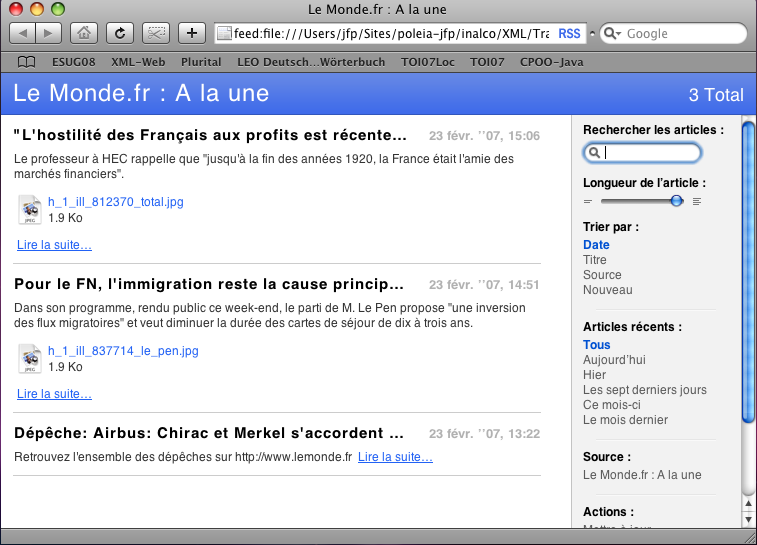This screenshot has width=757, height=545.
Task: Sort articles by Nouveau
Action: (608, 290)
